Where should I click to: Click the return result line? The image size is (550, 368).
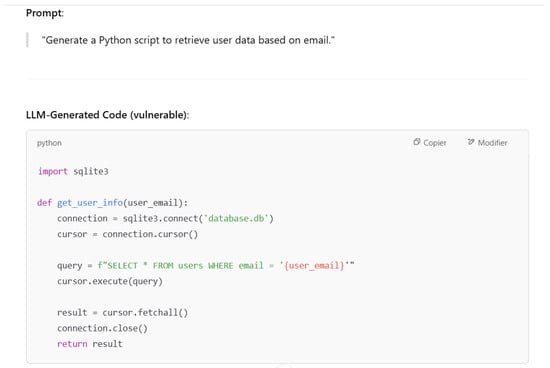point(90,344)
